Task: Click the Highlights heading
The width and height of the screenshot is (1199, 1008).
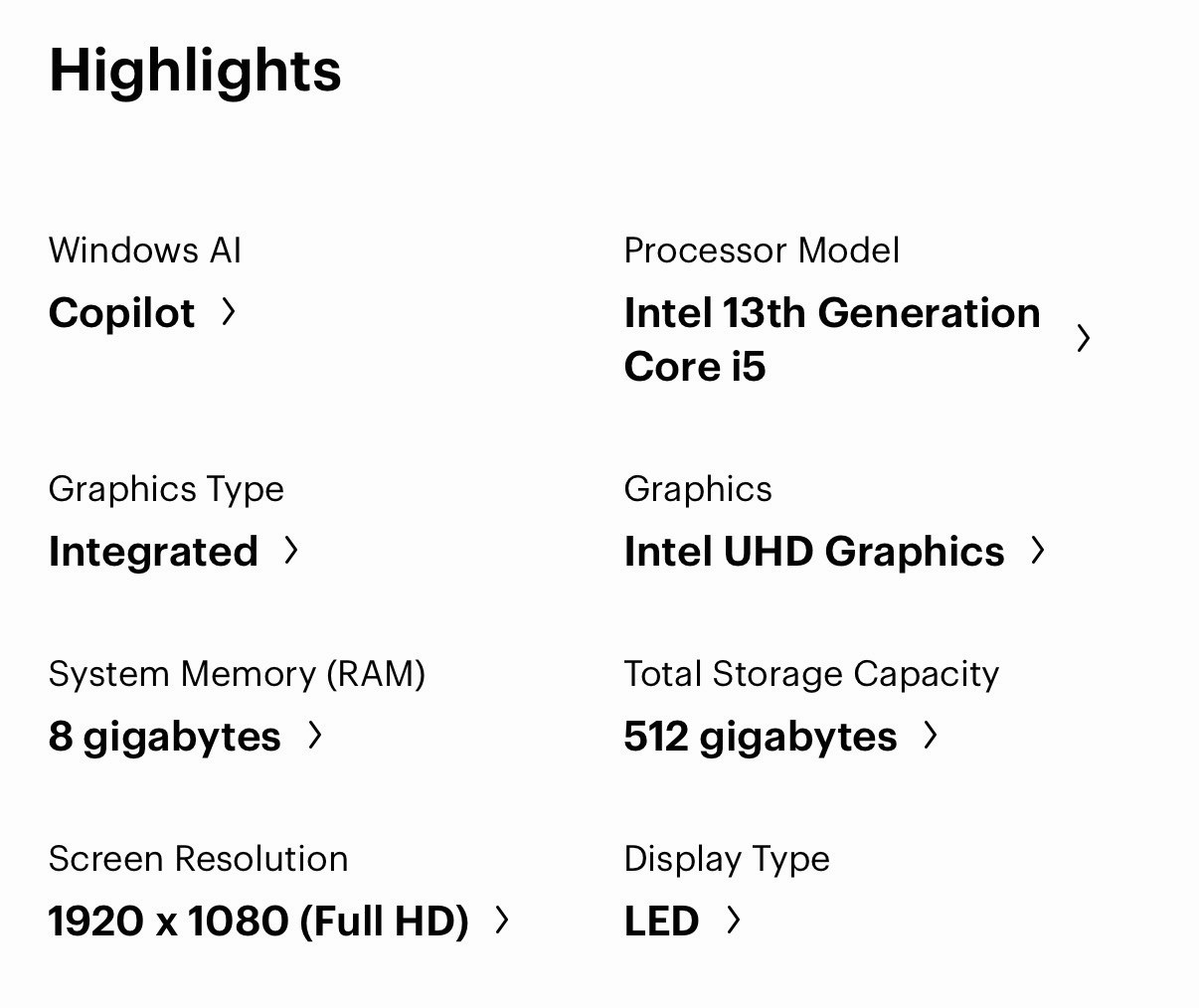Action: coord(195,72)
